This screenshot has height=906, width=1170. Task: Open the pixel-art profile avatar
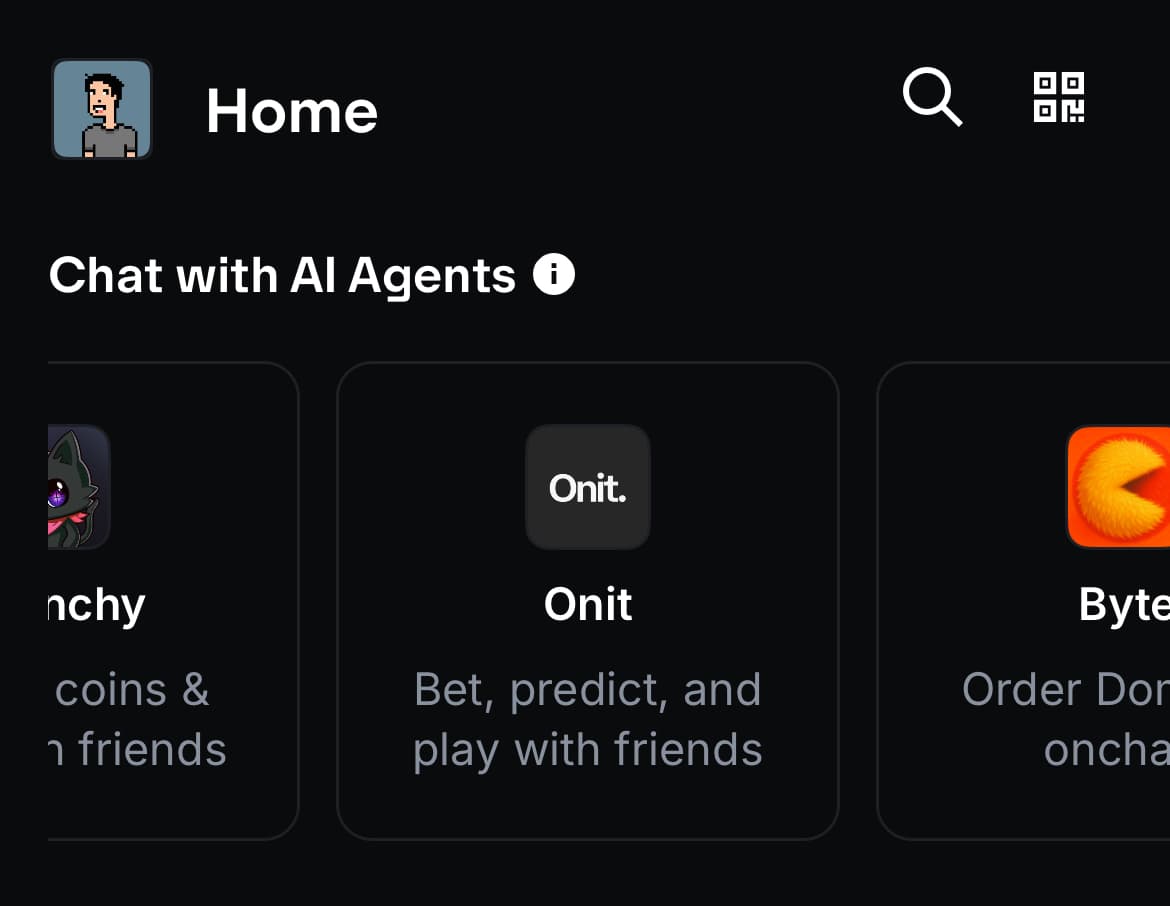tap(102, 109)
